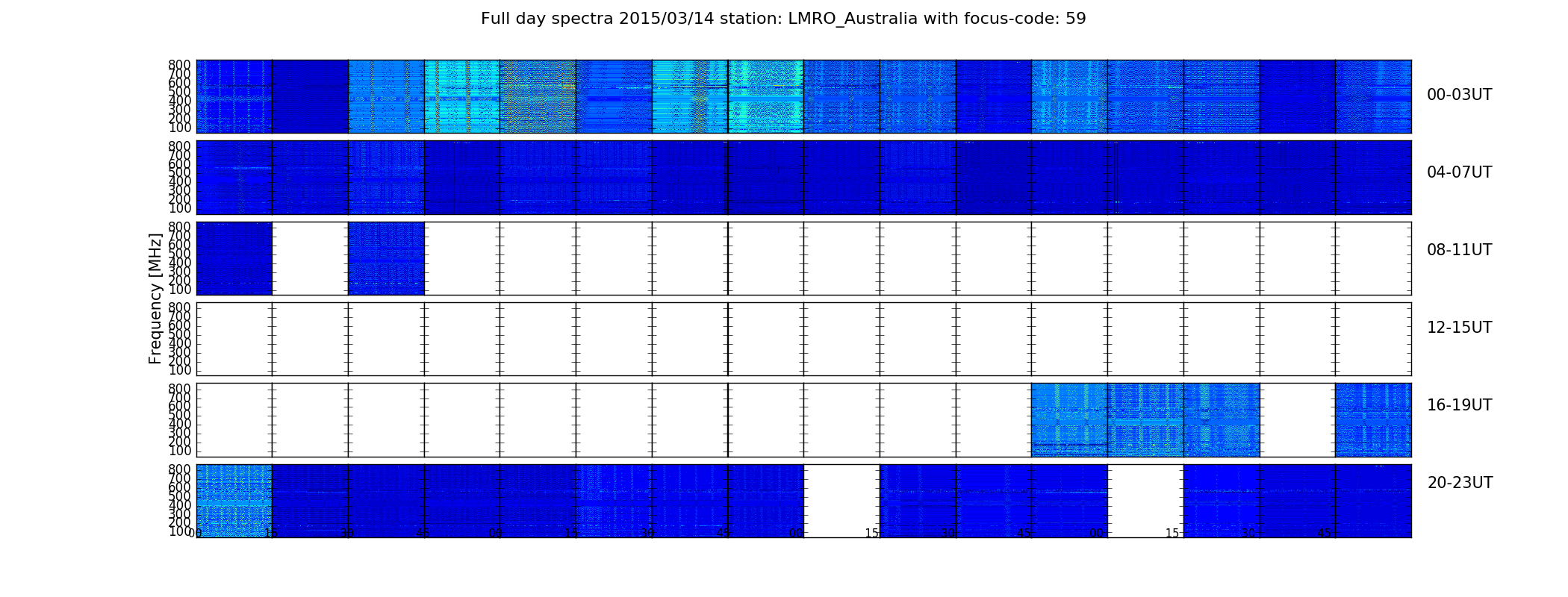
Task: Open the first cyan-green panel in 20-23UT row
Action: coord(234,501)
